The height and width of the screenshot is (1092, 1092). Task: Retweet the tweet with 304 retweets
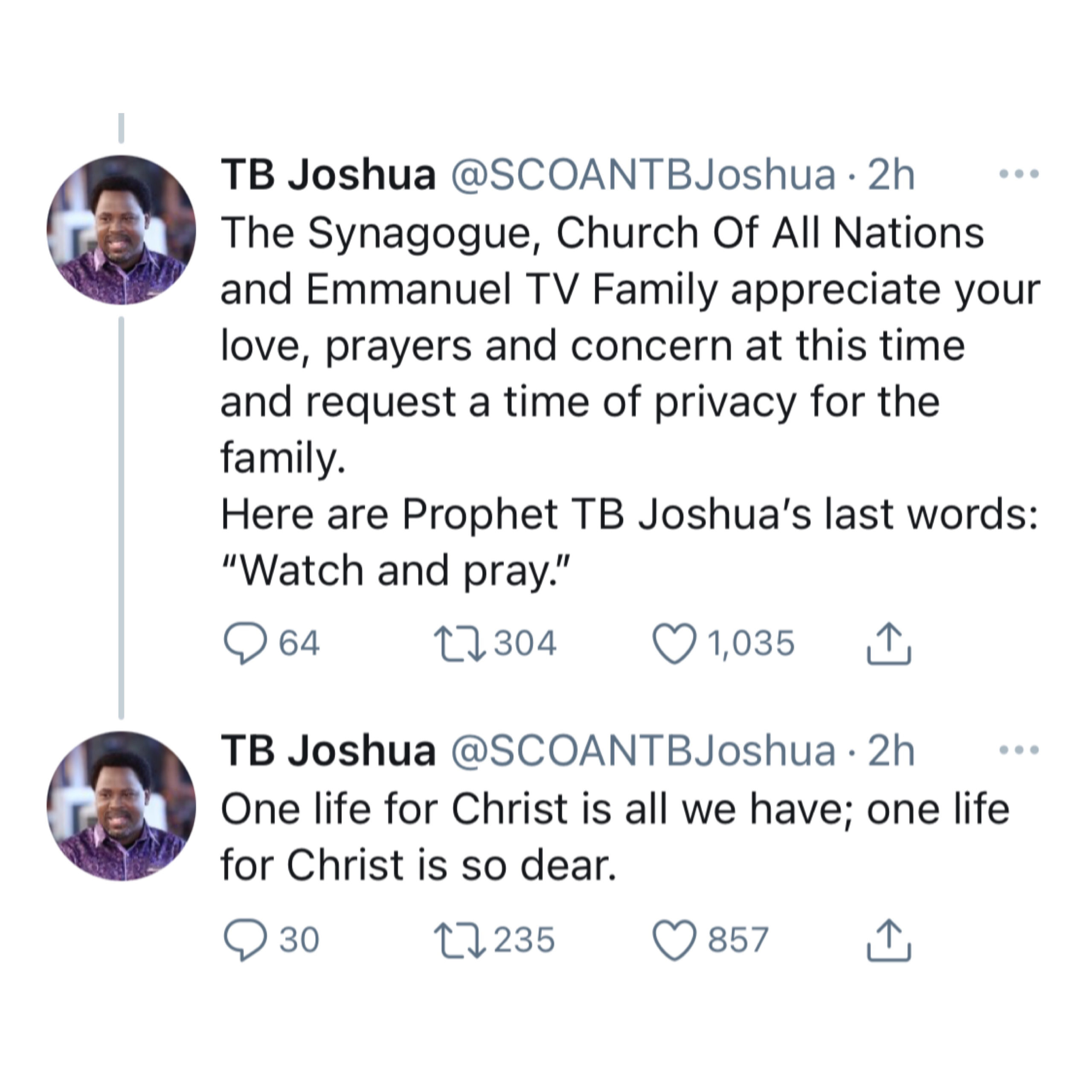tap(459, 643)
